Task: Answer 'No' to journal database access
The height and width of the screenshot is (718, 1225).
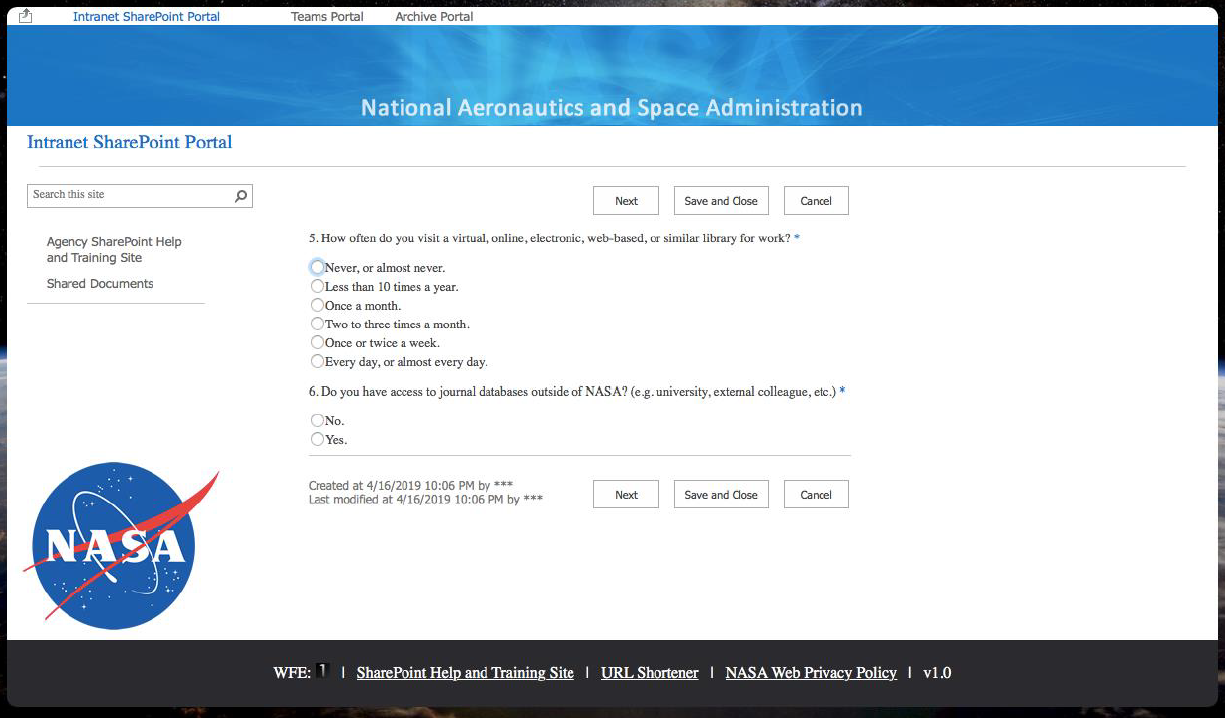Action: pyautogui.click(x=317, y=421)
